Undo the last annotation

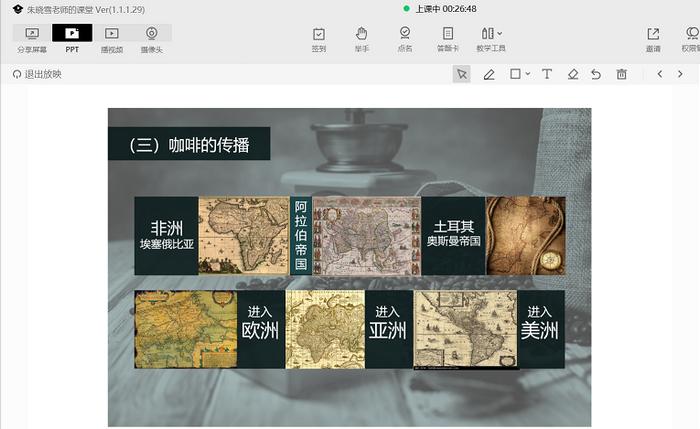pyautogui.click(x=596, y=74)
